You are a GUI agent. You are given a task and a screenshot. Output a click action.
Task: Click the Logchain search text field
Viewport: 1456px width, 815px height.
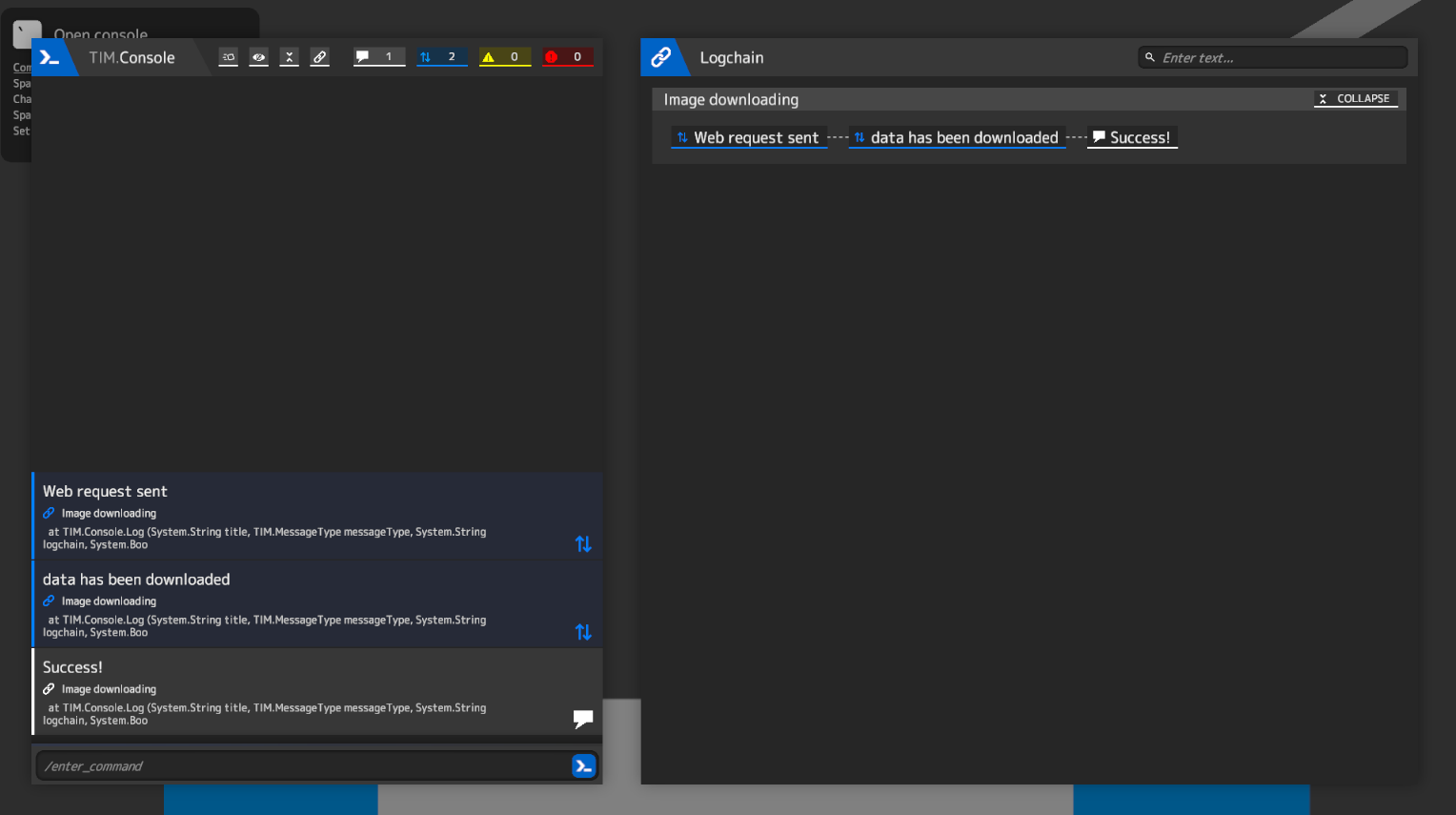pyautogui.click(x=1277, y=58)
